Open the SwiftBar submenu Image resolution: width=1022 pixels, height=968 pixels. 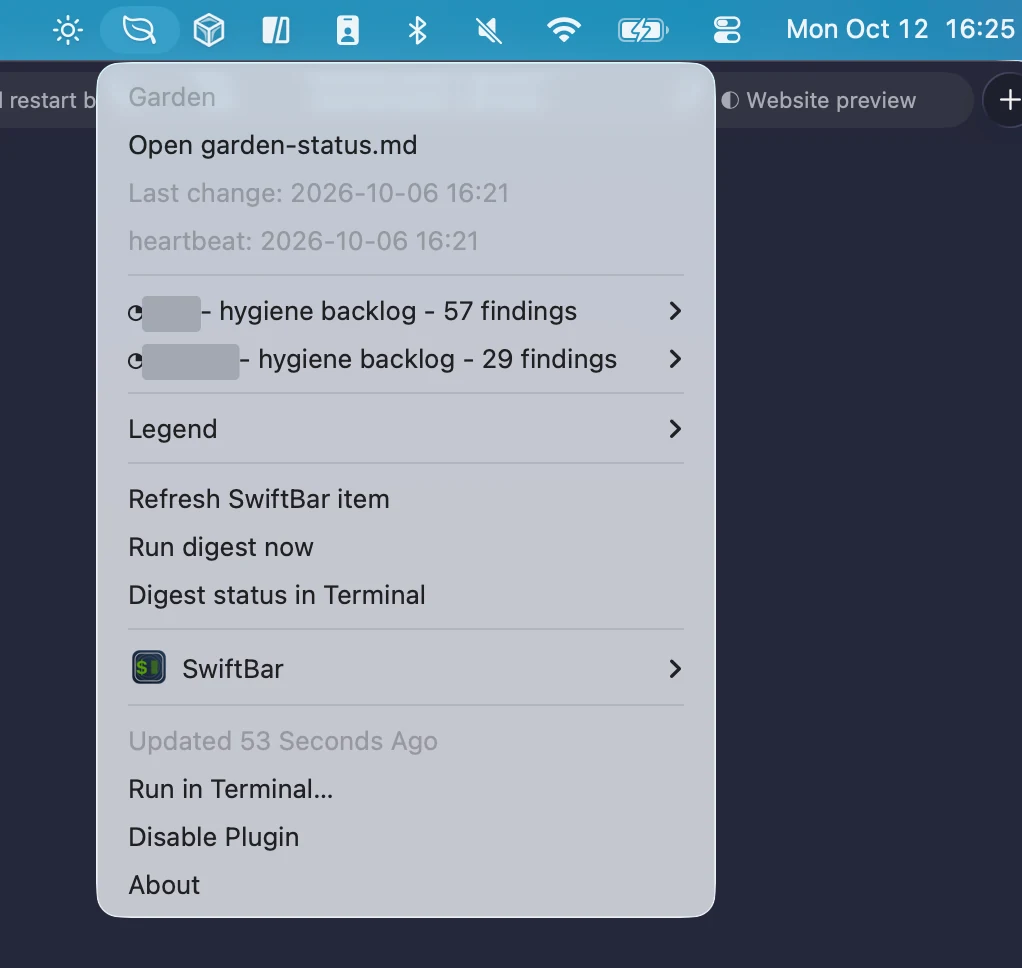click(x=405, y=668)
